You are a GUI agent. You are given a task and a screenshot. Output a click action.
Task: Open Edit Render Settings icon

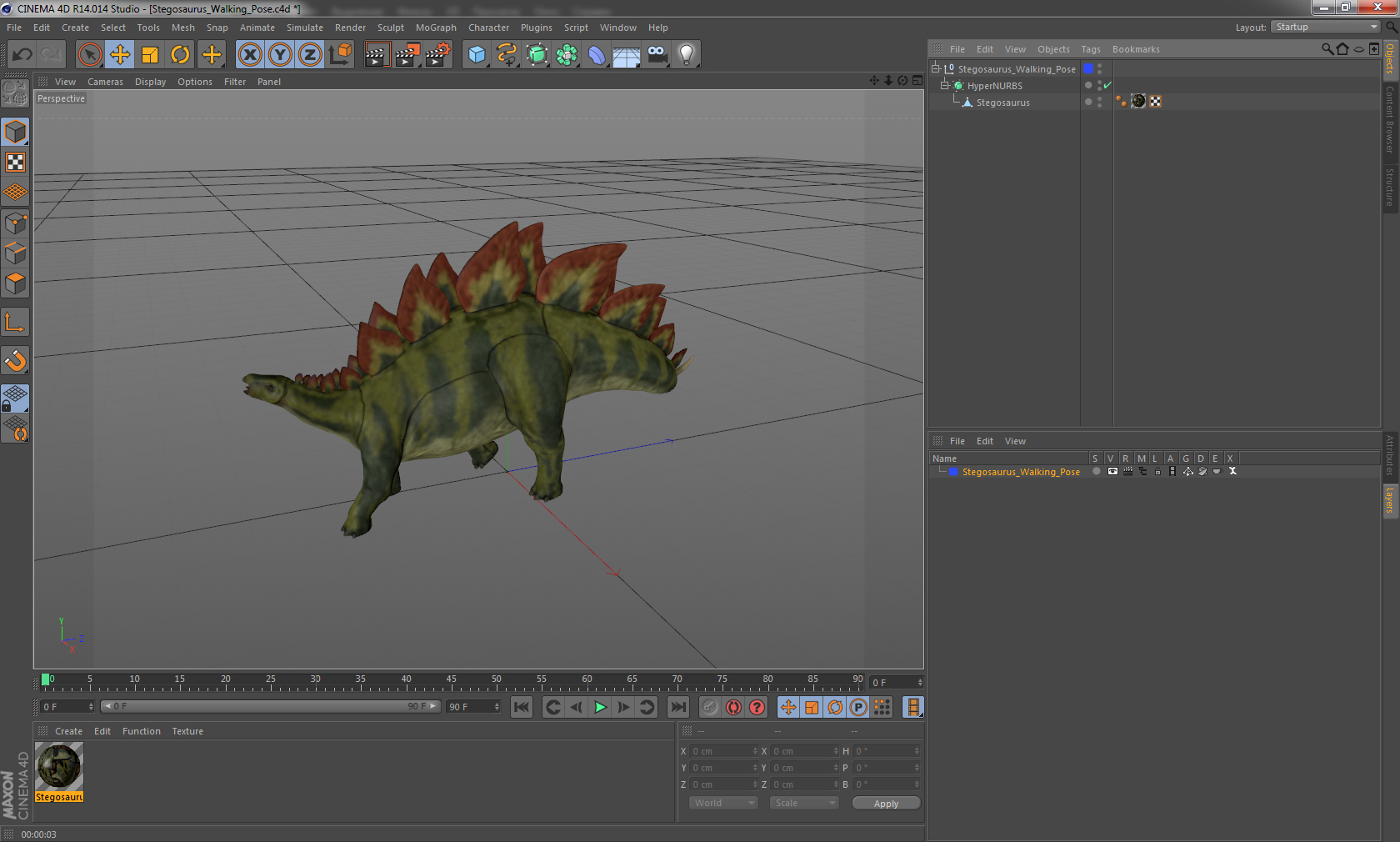[x=437, y=55]
